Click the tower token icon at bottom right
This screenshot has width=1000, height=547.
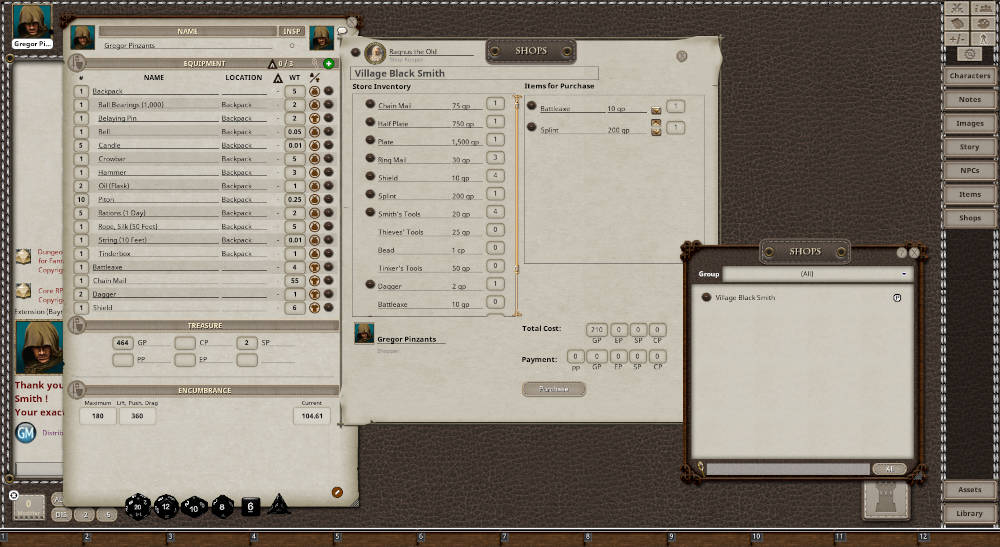[x=886, y=499]
